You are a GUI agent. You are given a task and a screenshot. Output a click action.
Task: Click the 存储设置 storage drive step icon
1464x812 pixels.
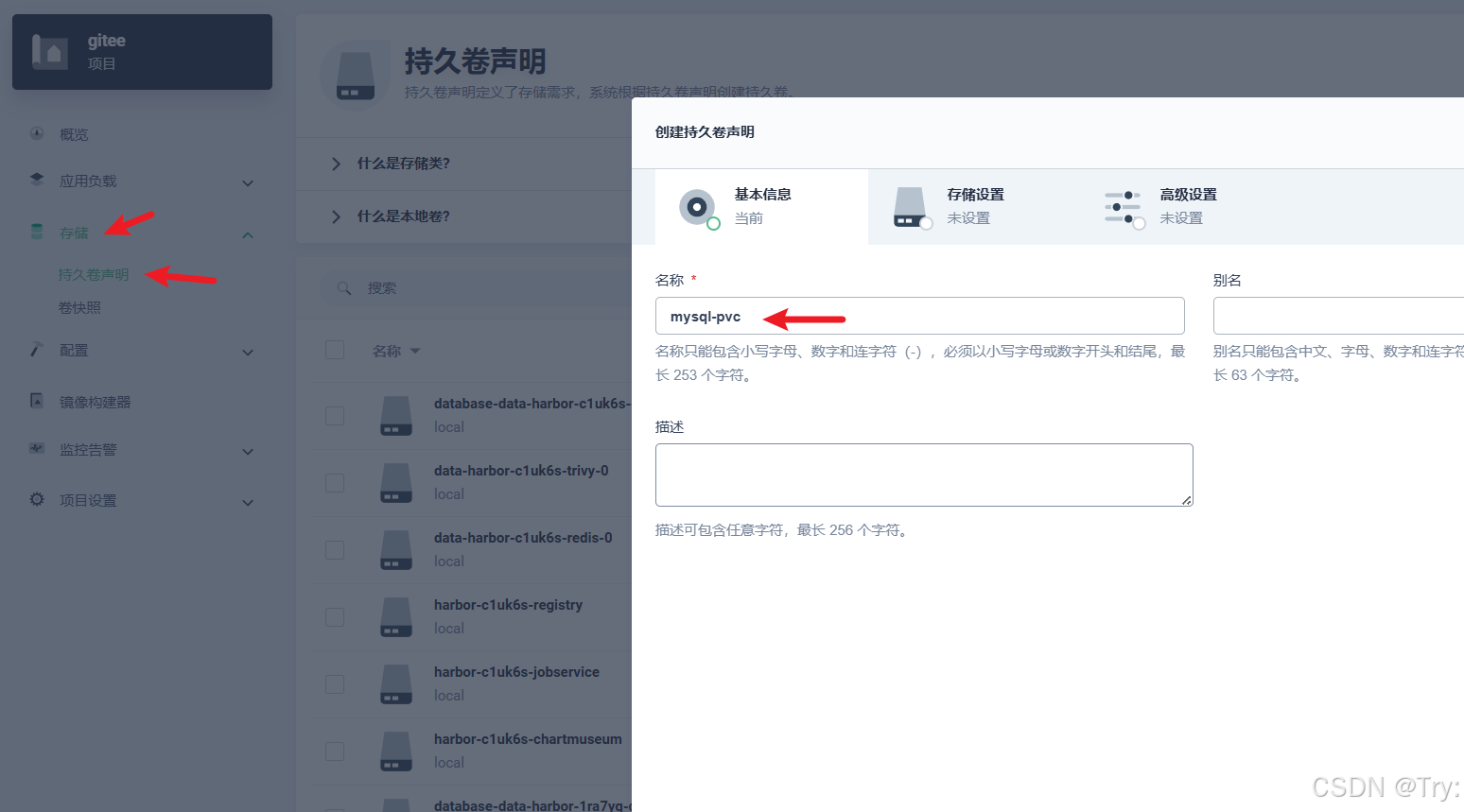coord(910,207)
